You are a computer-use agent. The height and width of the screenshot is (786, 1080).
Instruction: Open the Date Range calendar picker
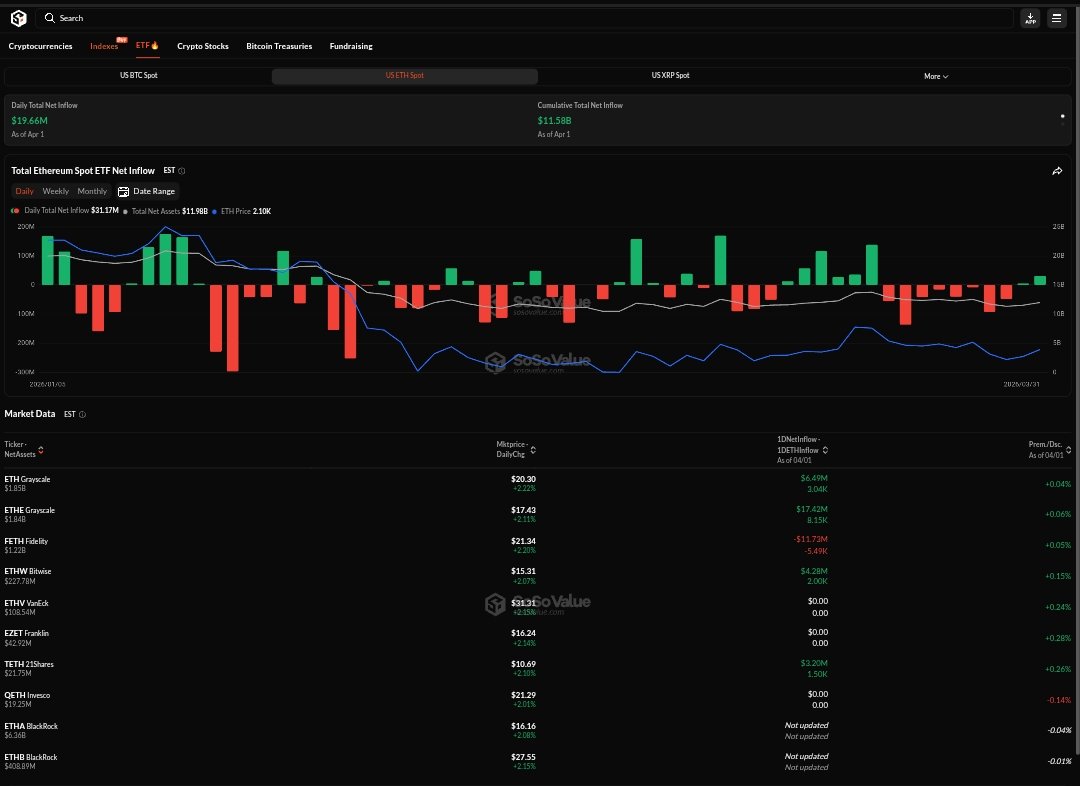point(146,191)
